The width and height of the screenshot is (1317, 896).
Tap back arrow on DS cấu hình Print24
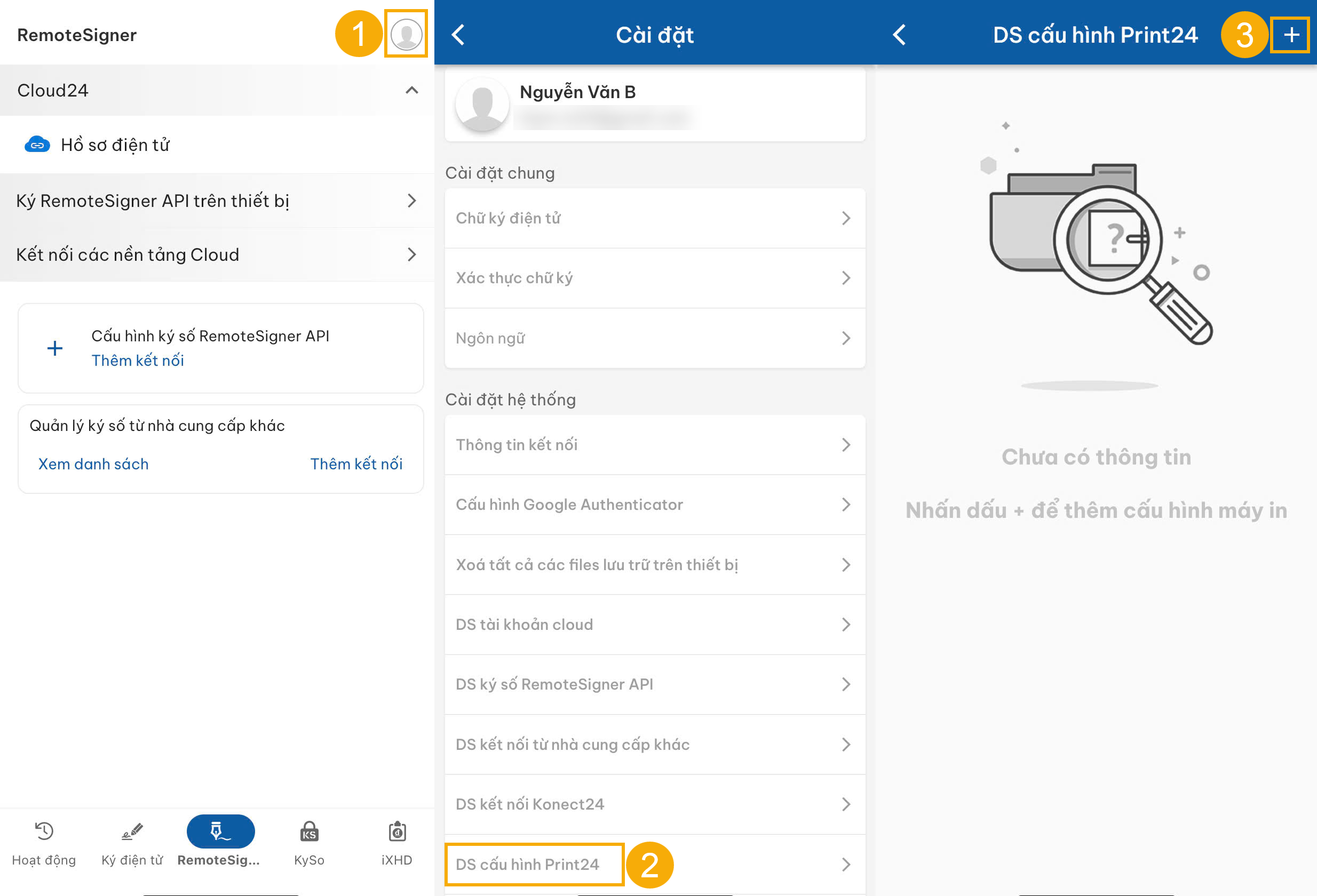coord(899,35)
